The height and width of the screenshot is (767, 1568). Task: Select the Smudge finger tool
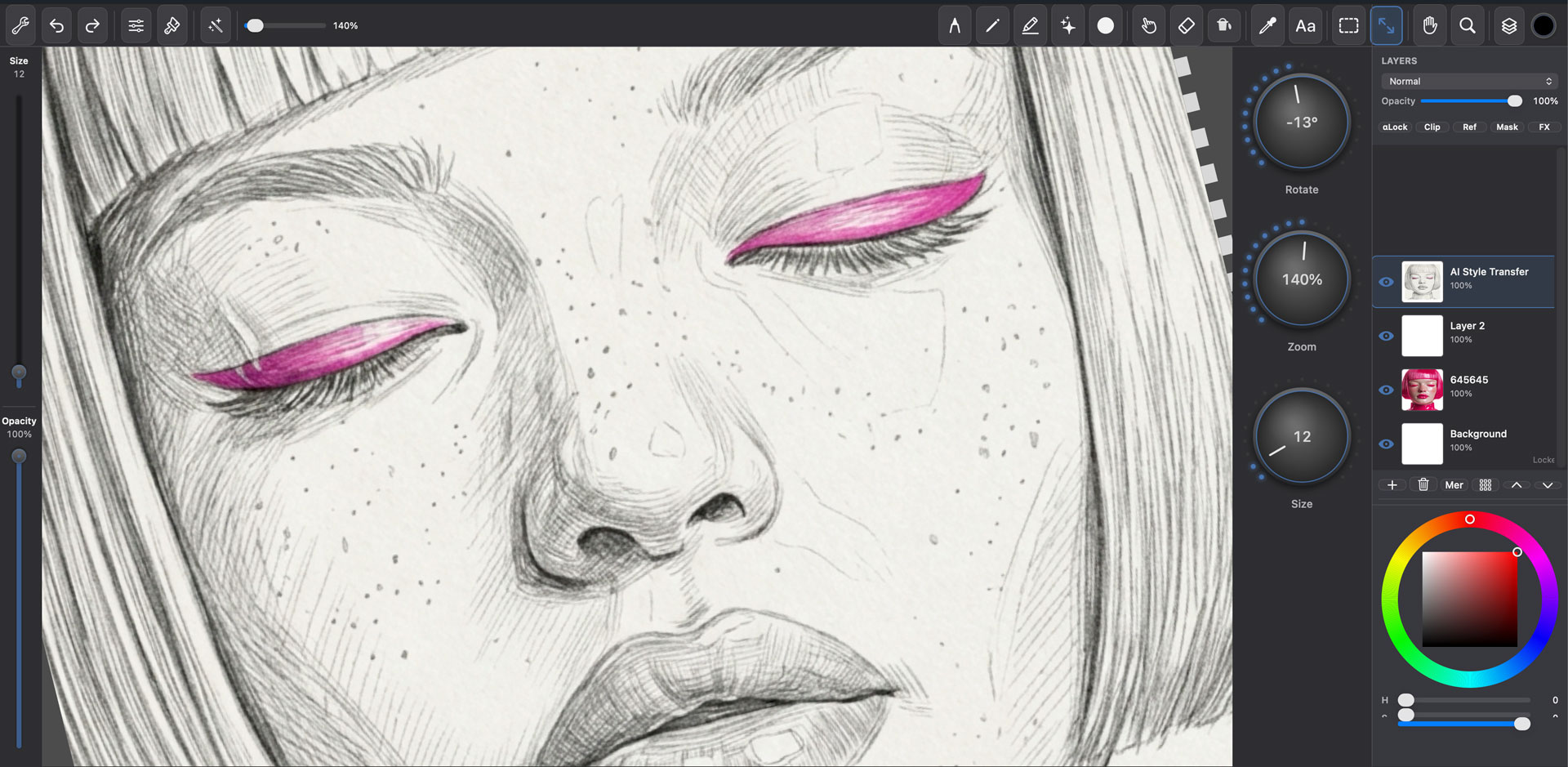point(1148,25)
